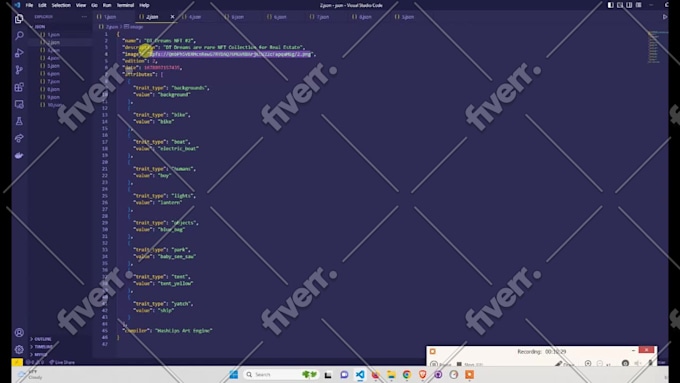Open Remote Explorer in activity bar
This screenshot has width=680, height=383.
pos(19,104)
